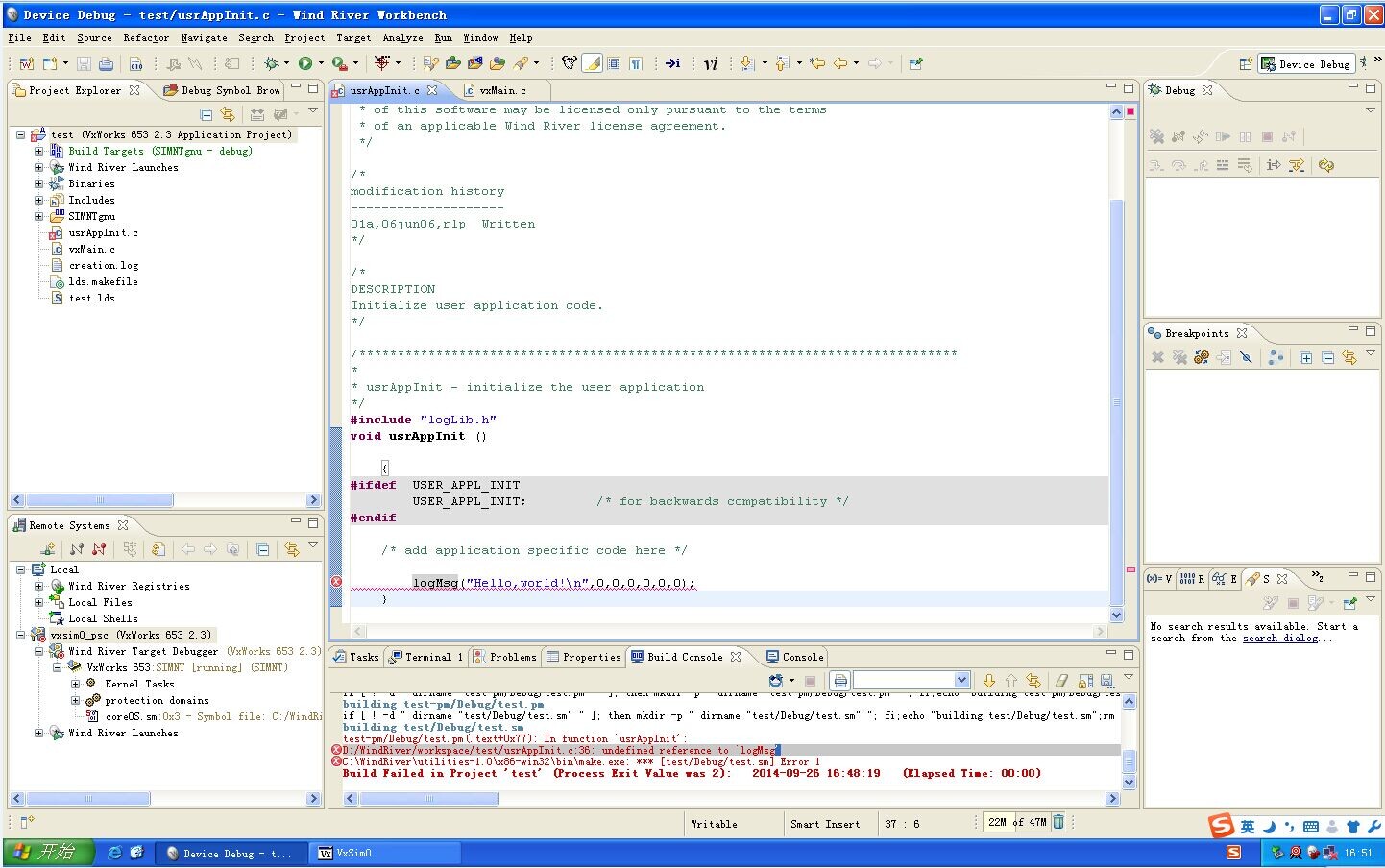Screen dimensions: 1385x868
Task: Click the Skip All Breakpoints icon
Action: [x=1246, y=357]
